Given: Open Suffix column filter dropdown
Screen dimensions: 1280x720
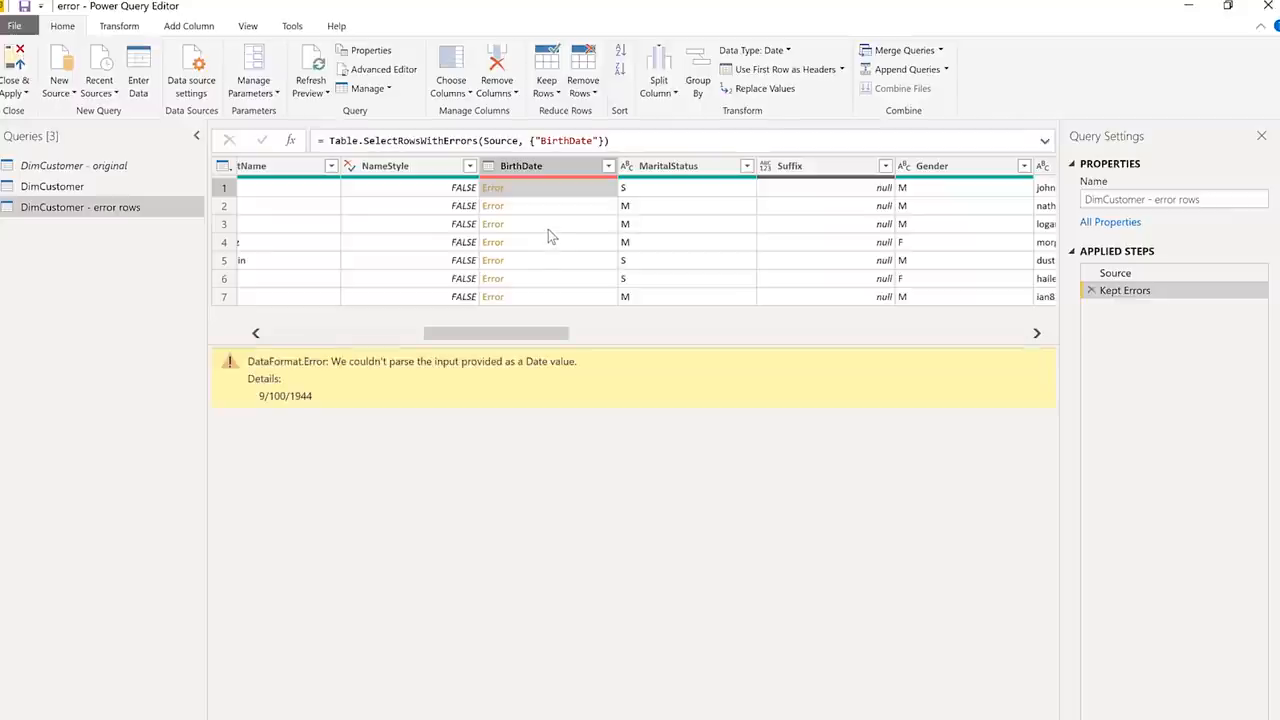Looking at the screenshot, I should [x=885, y=166].
